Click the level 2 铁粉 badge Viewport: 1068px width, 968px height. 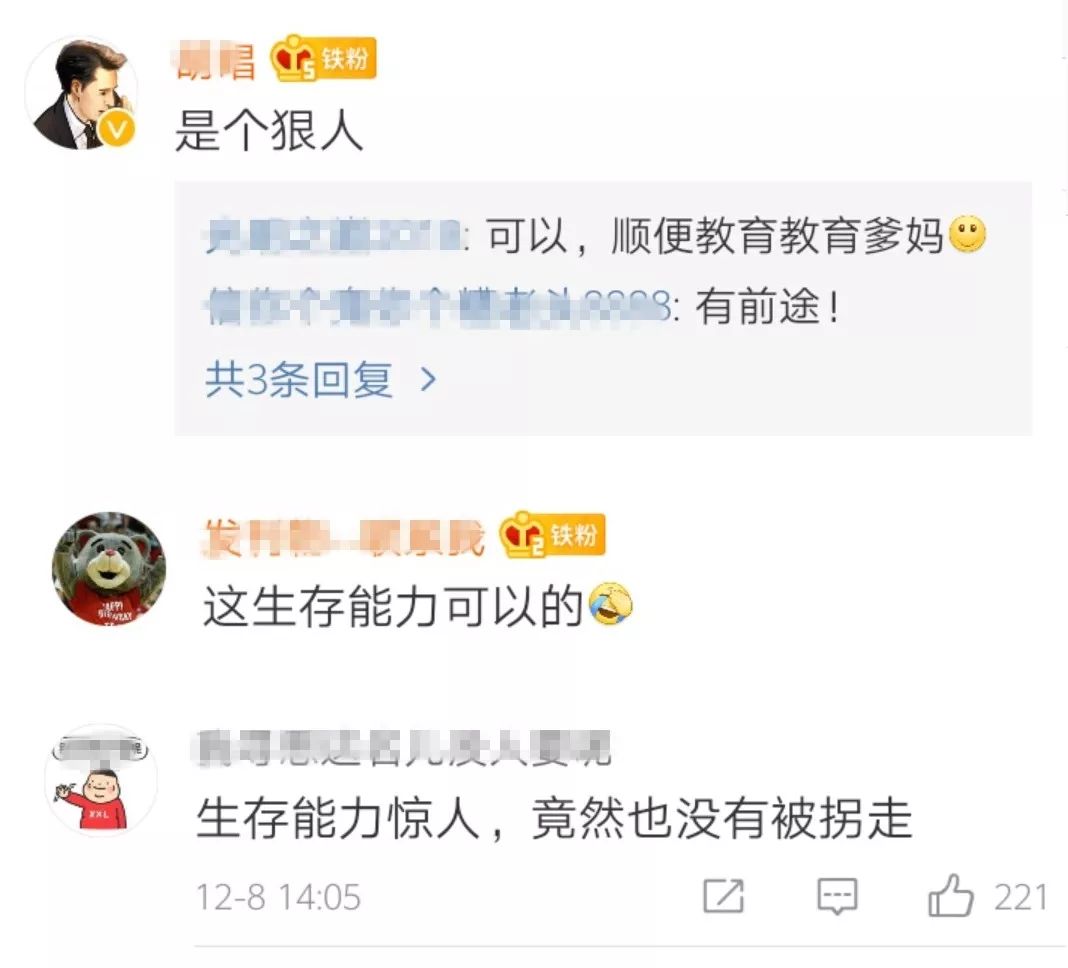(x=552, y=535)
